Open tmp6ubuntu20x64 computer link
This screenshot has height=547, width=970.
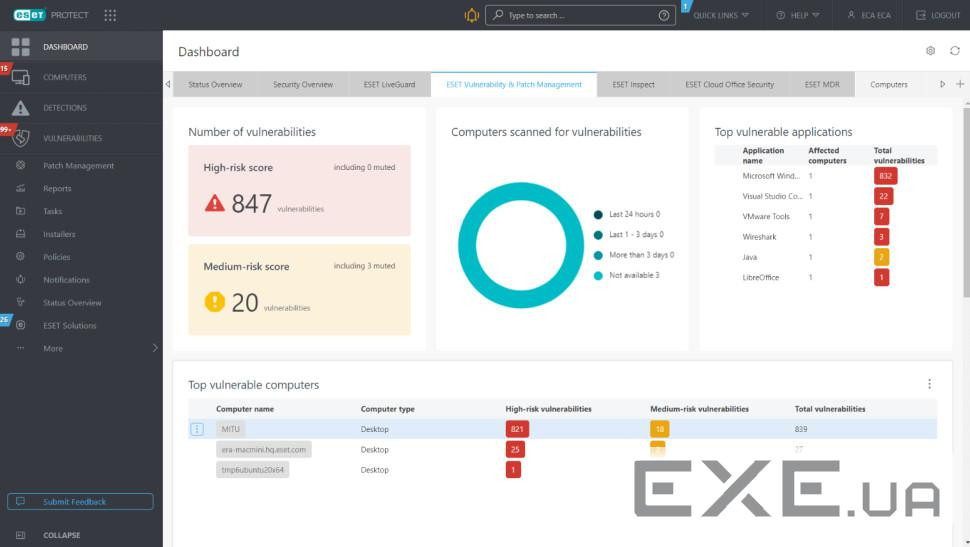click(252, 470)
